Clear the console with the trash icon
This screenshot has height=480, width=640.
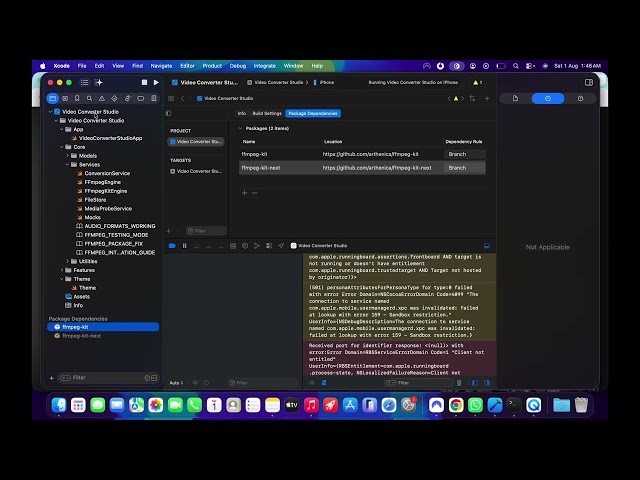[x=459, y=383]
